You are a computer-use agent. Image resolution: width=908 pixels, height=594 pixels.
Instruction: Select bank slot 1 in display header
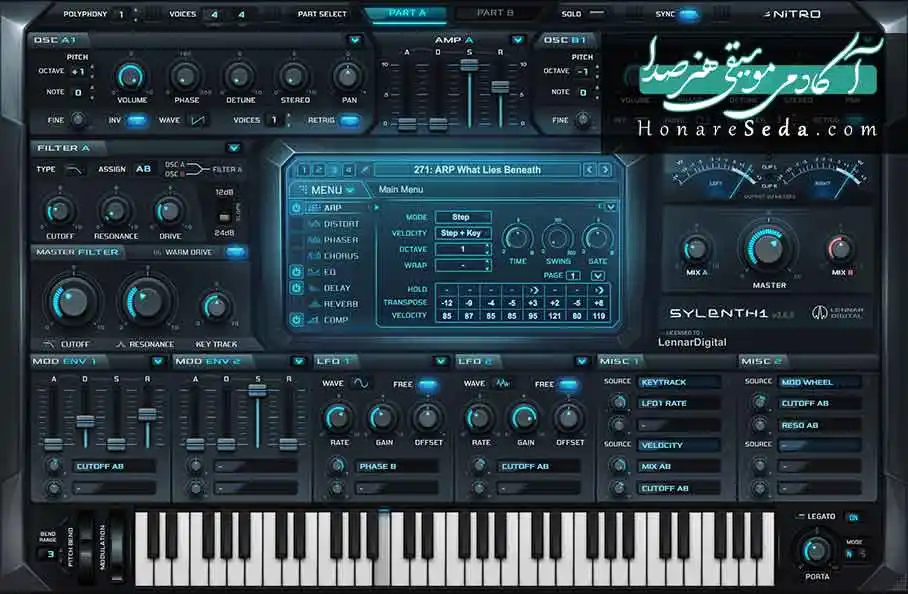(303, 170)
